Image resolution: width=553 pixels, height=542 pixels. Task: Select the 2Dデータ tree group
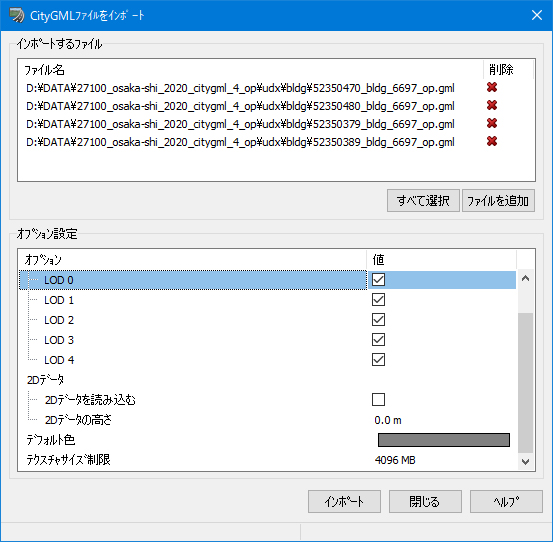(45, 380)
